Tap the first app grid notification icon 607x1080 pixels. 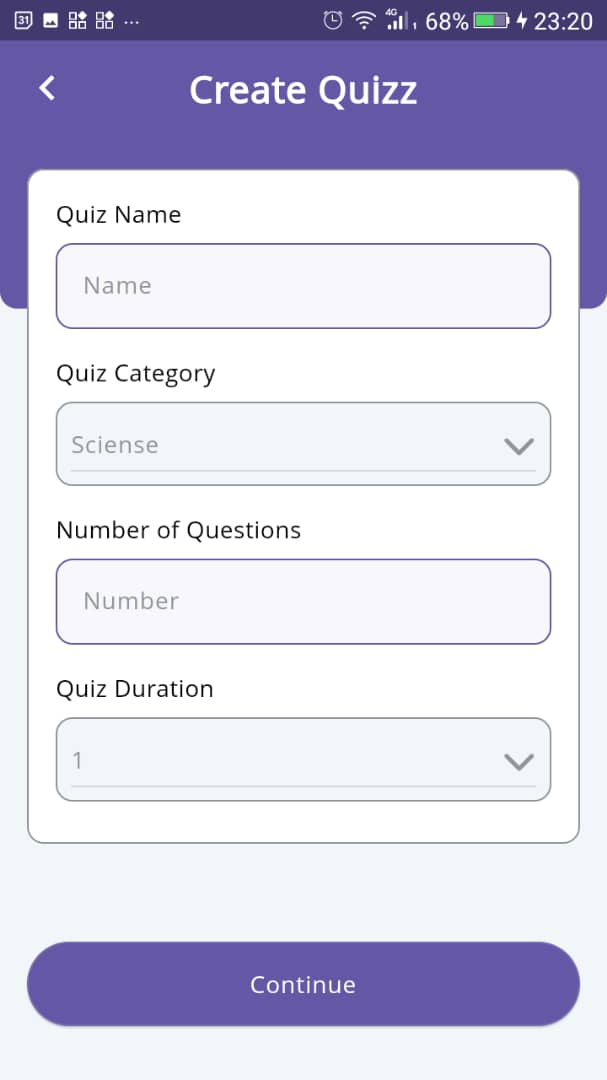tap(76, 19)
